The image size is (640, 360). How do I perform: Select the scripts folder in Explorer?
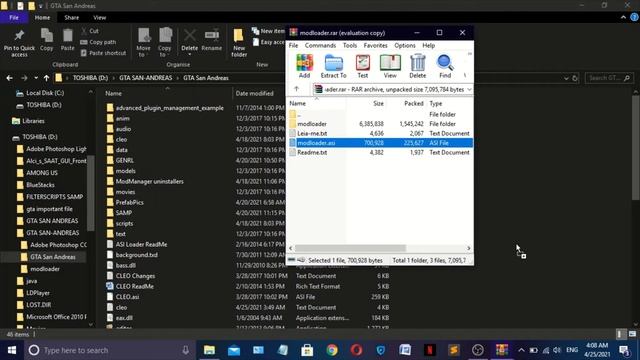(124, 224)
